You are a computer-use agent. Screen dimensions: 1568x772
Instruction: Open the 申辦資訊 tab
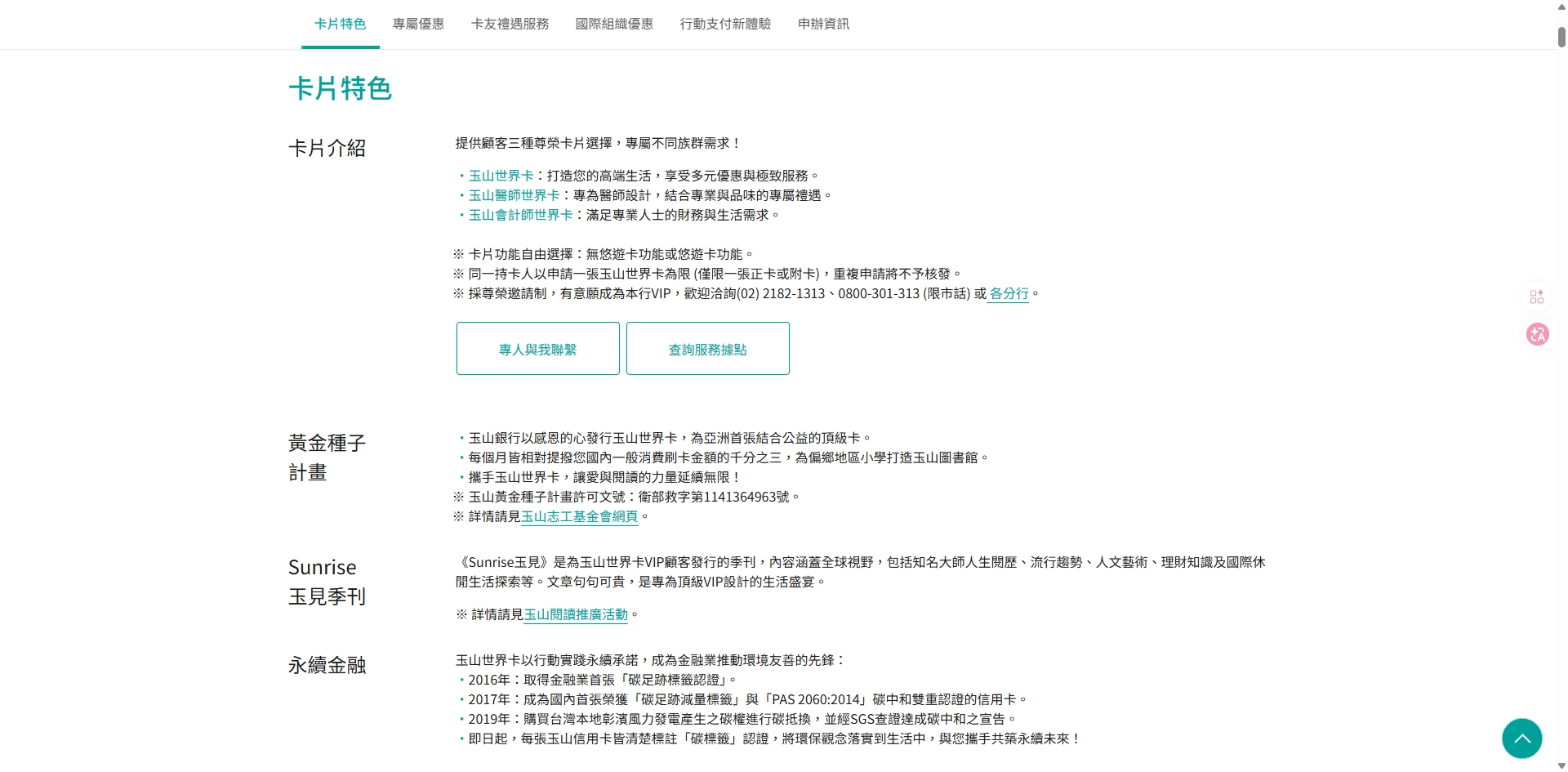[x=824, y=25]
